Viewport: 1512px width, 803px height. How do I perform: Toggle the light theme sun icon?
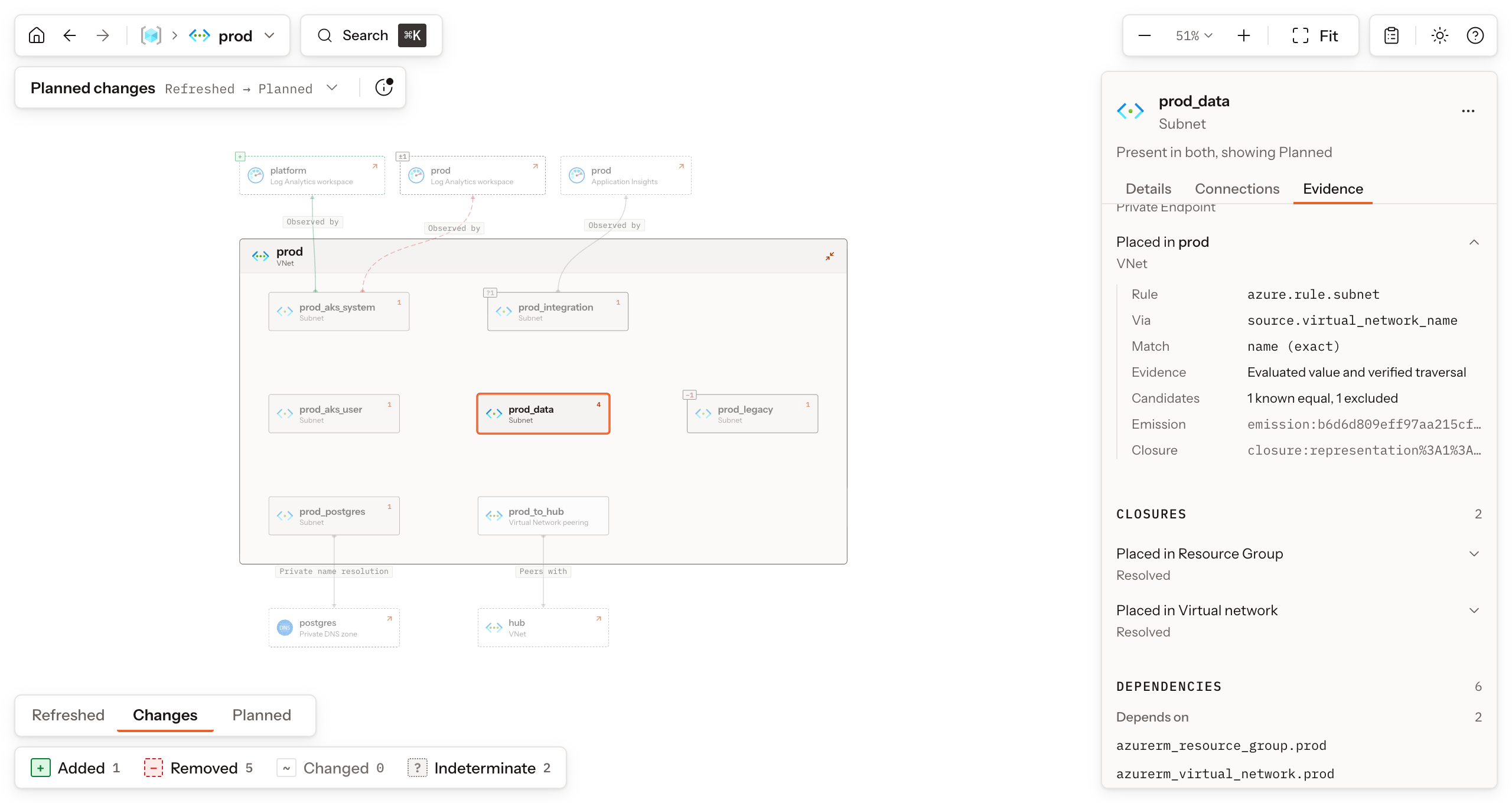coord(1440,35)
